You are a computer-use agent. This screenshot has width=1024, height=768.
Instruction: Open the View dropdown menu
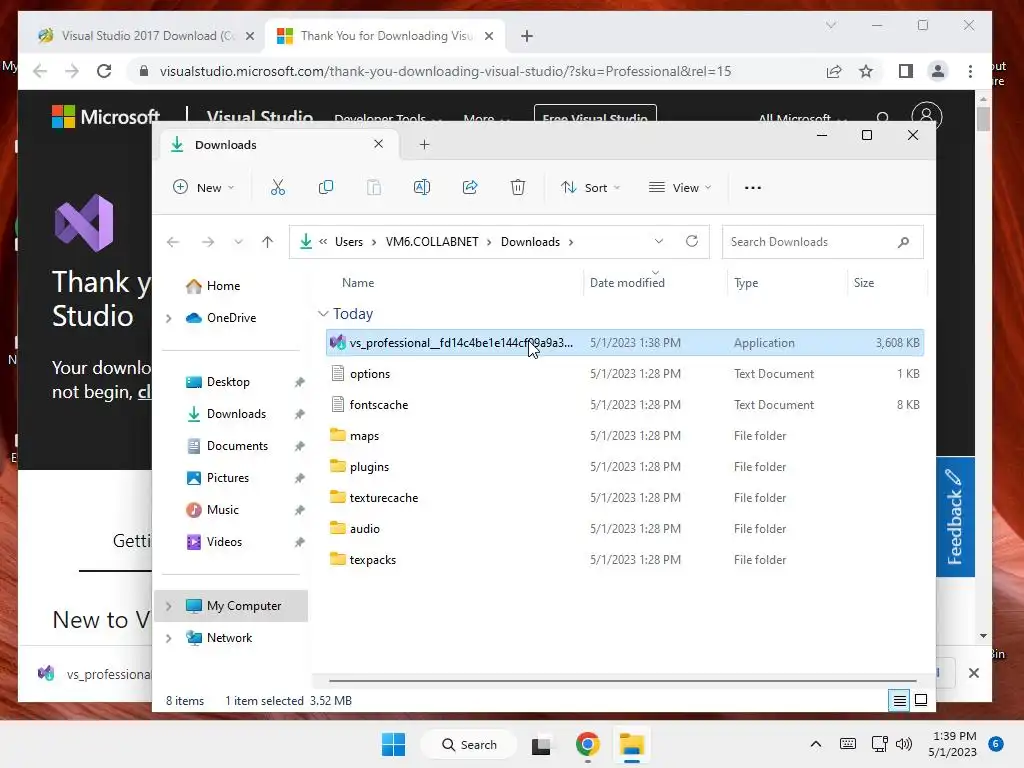(680, 187)
